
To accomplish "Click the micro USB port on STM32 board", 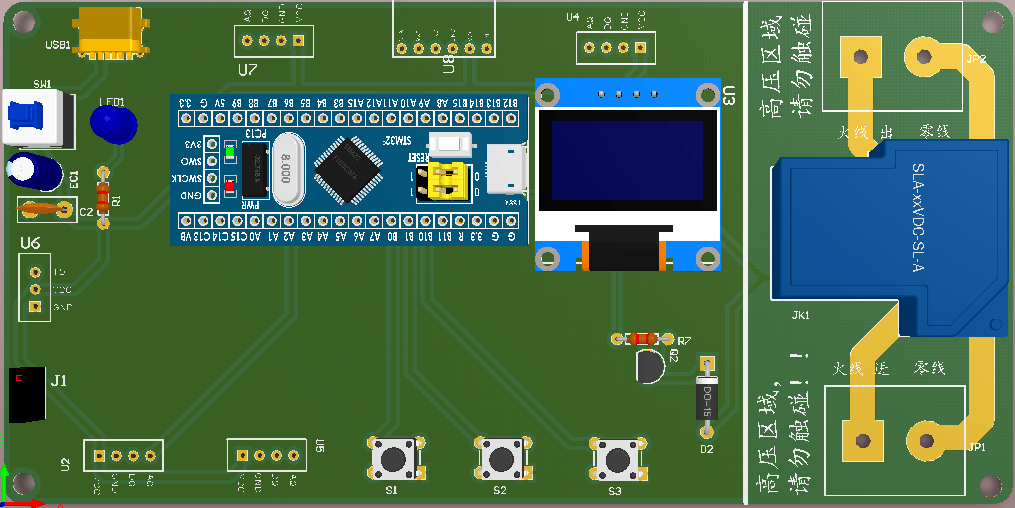I will (x=507, y=169).
